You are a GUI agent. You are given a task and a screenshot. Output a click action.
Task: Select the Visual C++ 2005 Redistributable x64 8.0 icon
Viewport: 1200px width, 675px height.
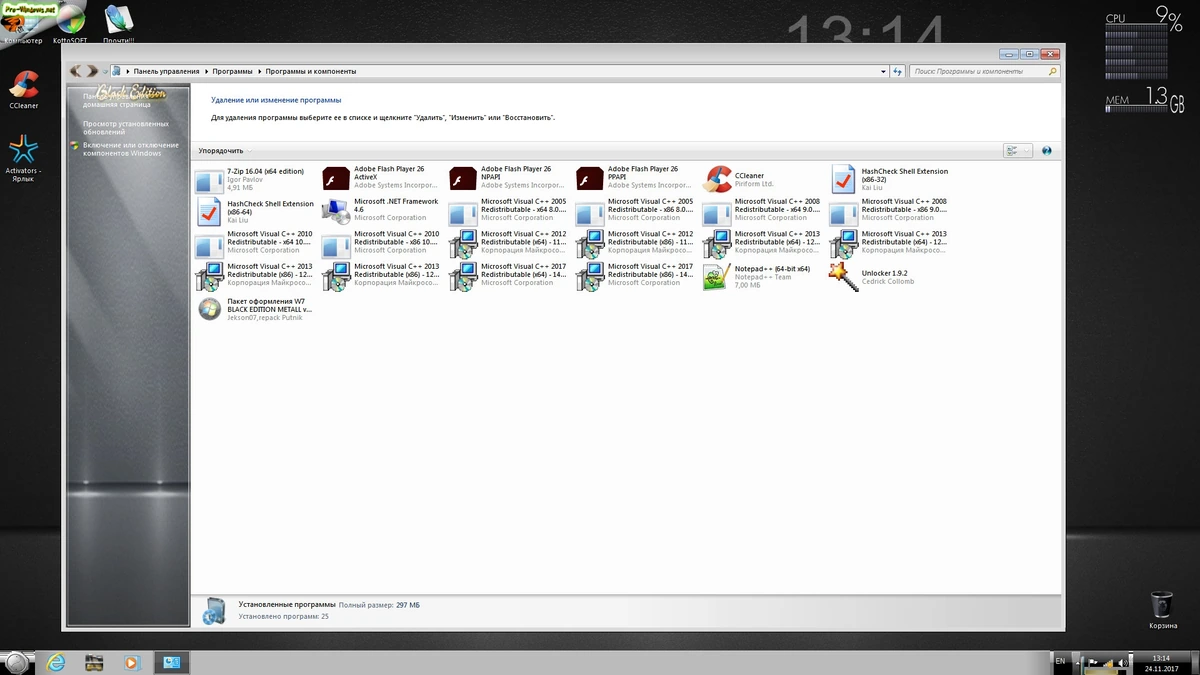463,212
